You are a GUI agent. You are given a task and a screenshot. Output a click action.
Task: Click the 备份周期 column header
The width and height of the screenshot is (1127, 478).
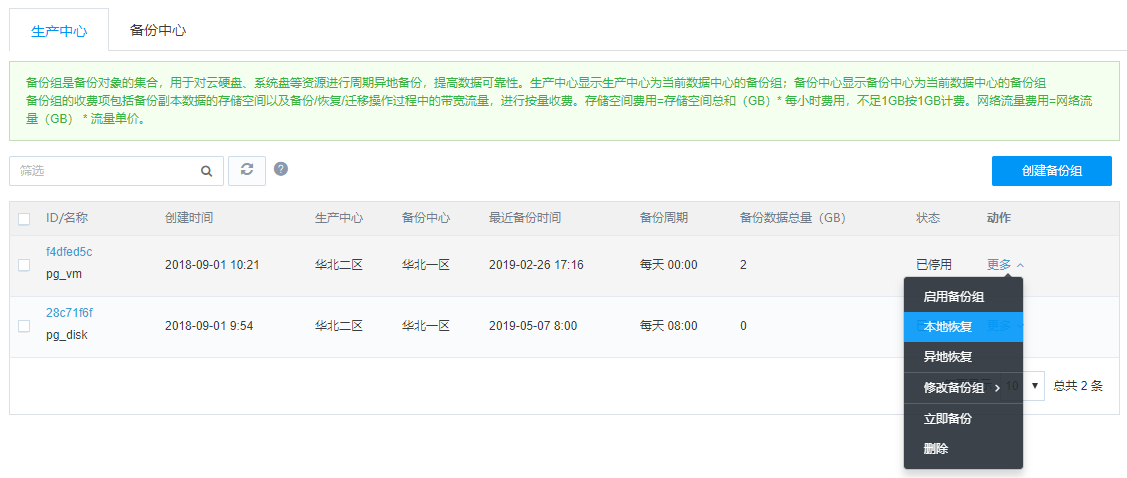tap(663, 218)
